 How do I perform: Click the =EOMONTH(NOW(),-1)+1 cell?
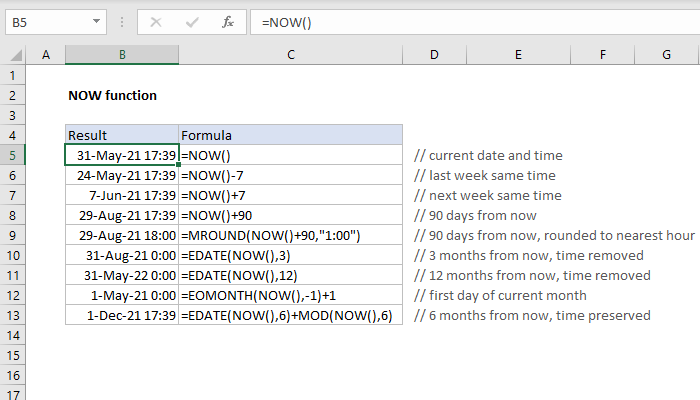coord(291,296)
